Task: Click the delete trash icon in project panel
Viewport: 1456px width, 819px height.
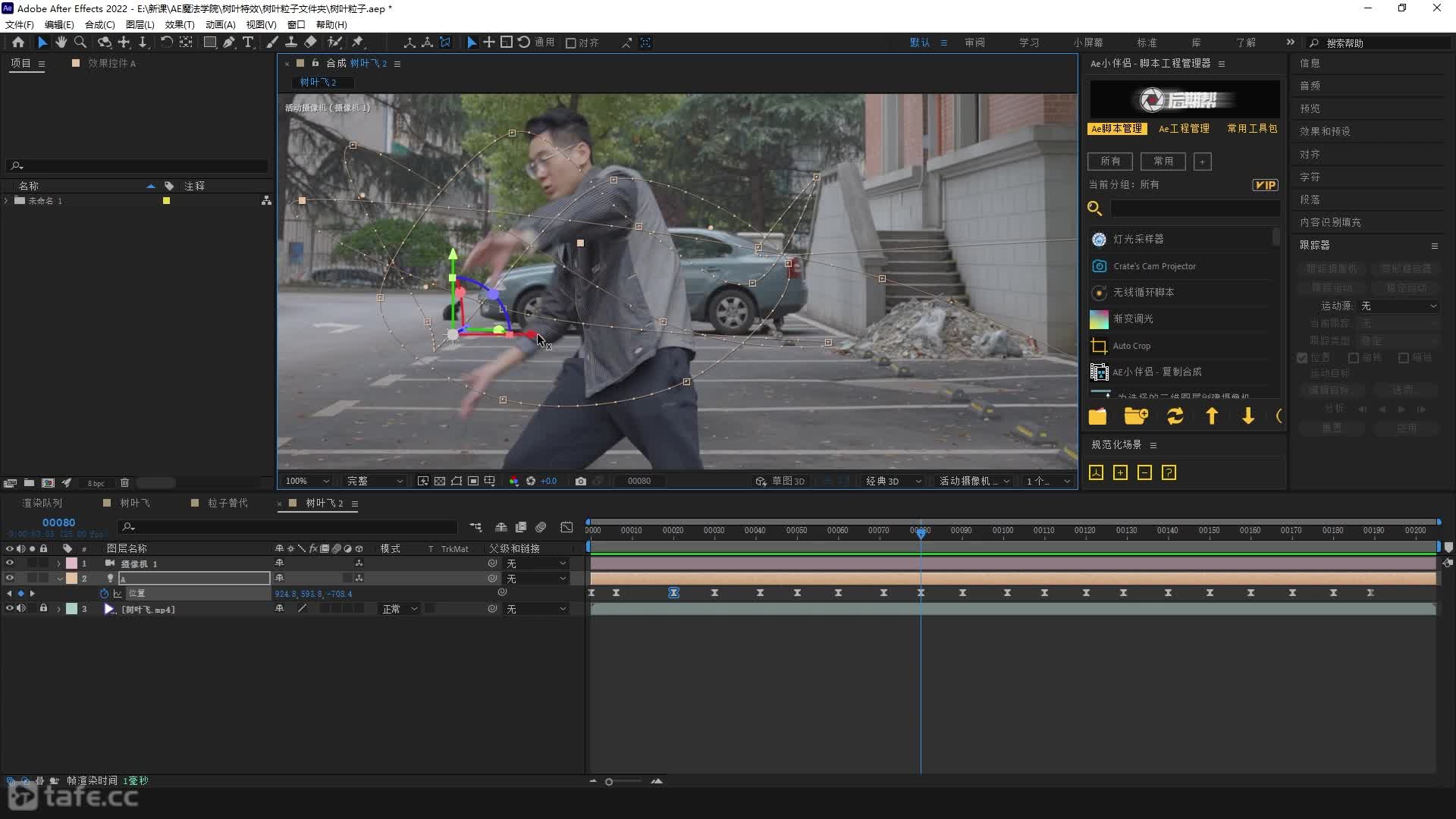Action: (x=125, y=483)
